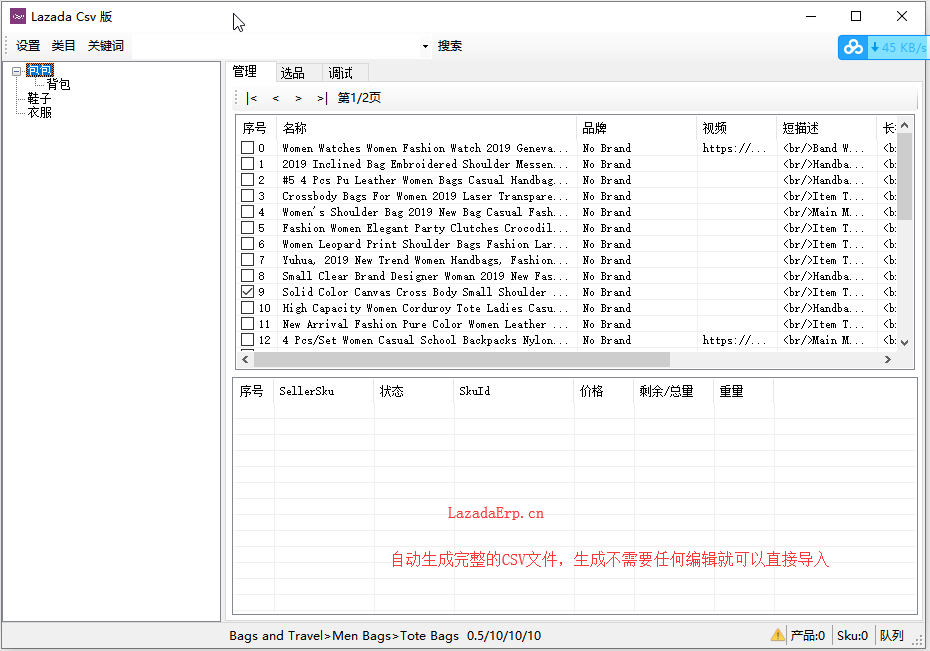The height and width of the screenshot is (651, 930).
Task: Select the 衣服 tree item
Action: pyautogui.click(x=40, y=112)
